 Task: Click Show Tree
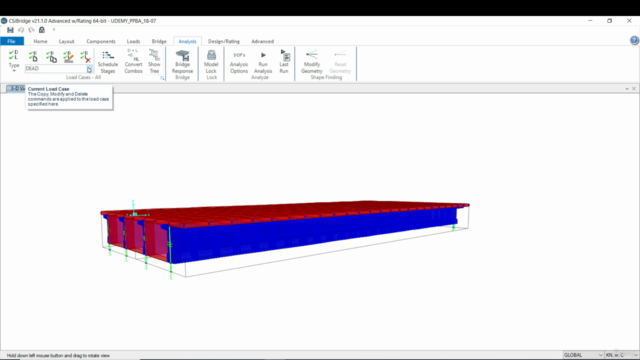pyautogui.click(x=154, y=62)
